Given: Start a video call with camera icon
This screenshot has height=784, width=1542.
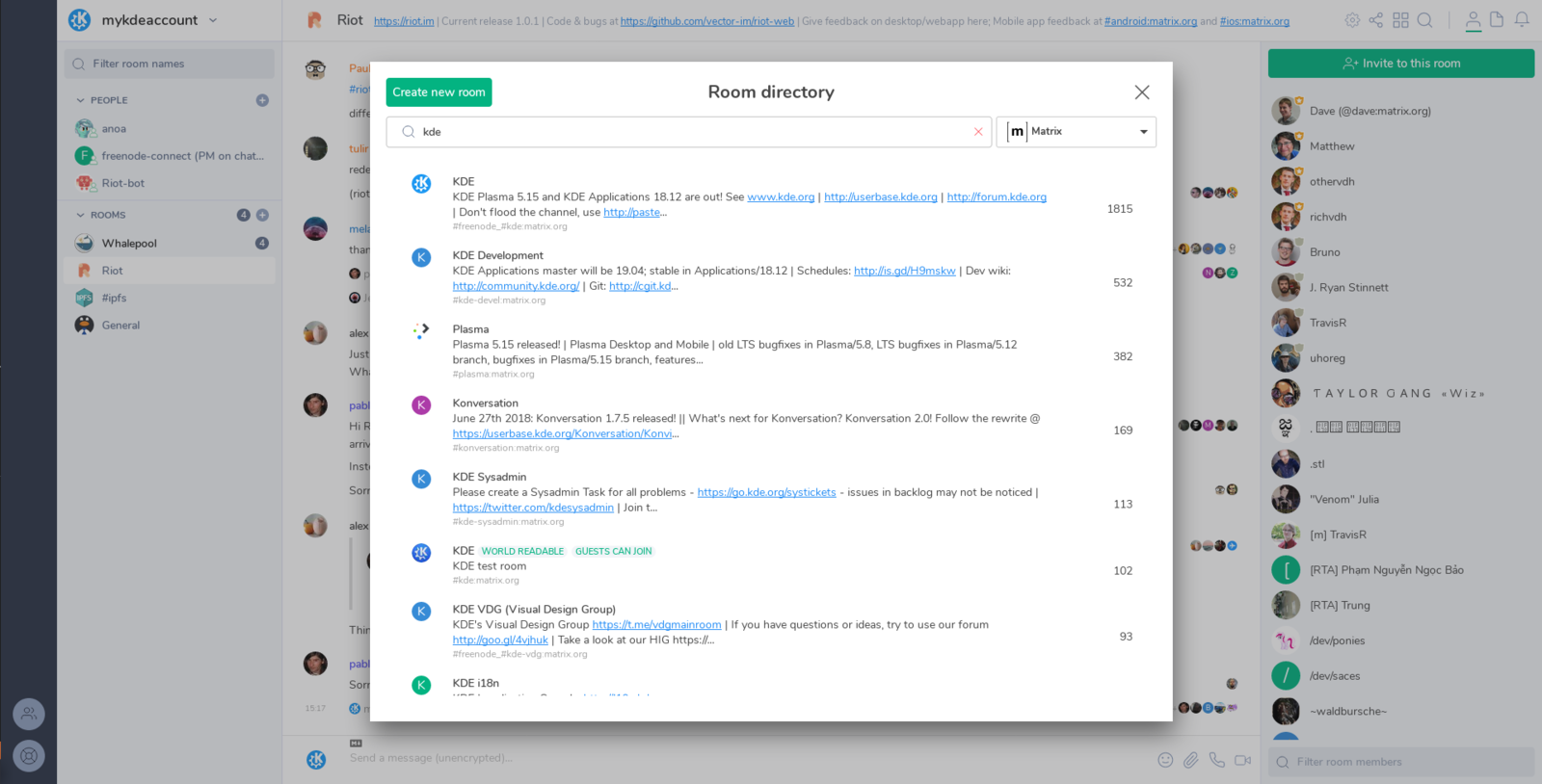Looking at the screenshot, I should click(1243, 760).
